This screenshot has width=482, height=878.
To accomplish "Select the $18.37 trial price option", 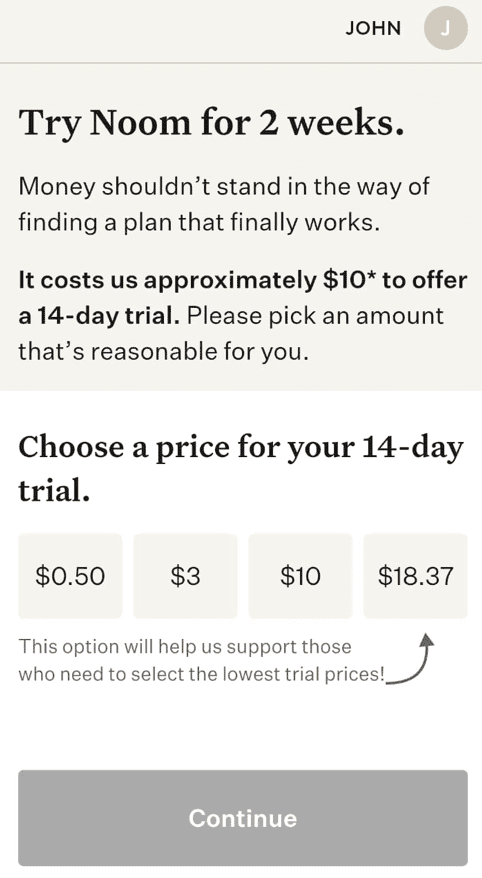I will 415,576.
